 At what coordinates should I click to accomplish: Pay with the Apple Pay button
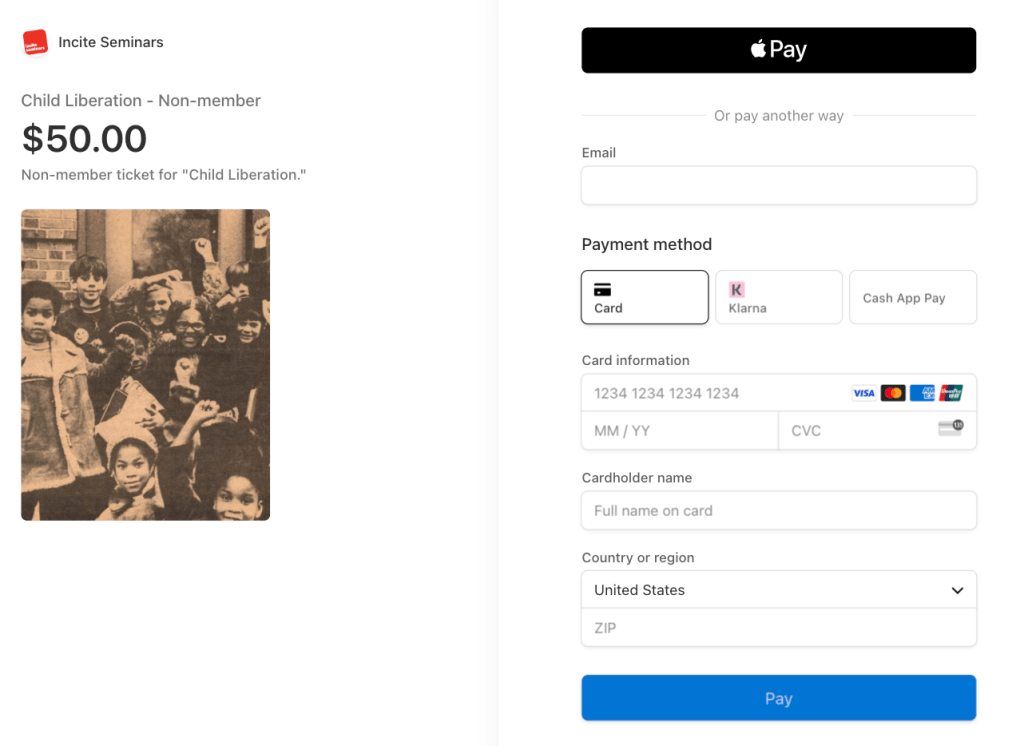pos(778,50)
